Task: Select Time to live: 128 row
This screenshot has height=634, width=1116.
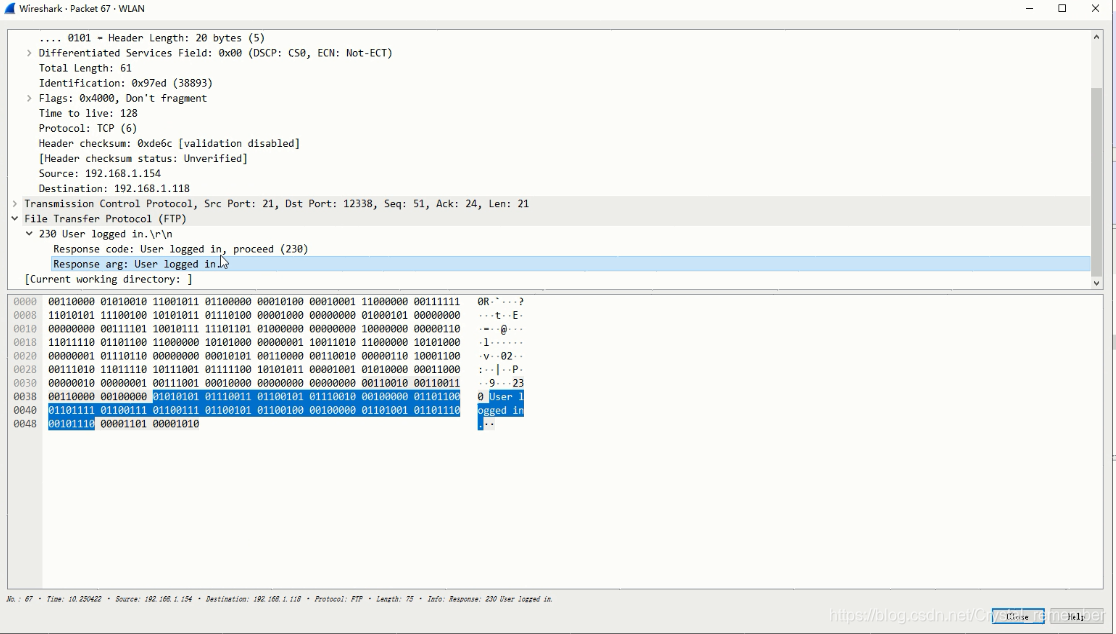Action: point(88,113)
